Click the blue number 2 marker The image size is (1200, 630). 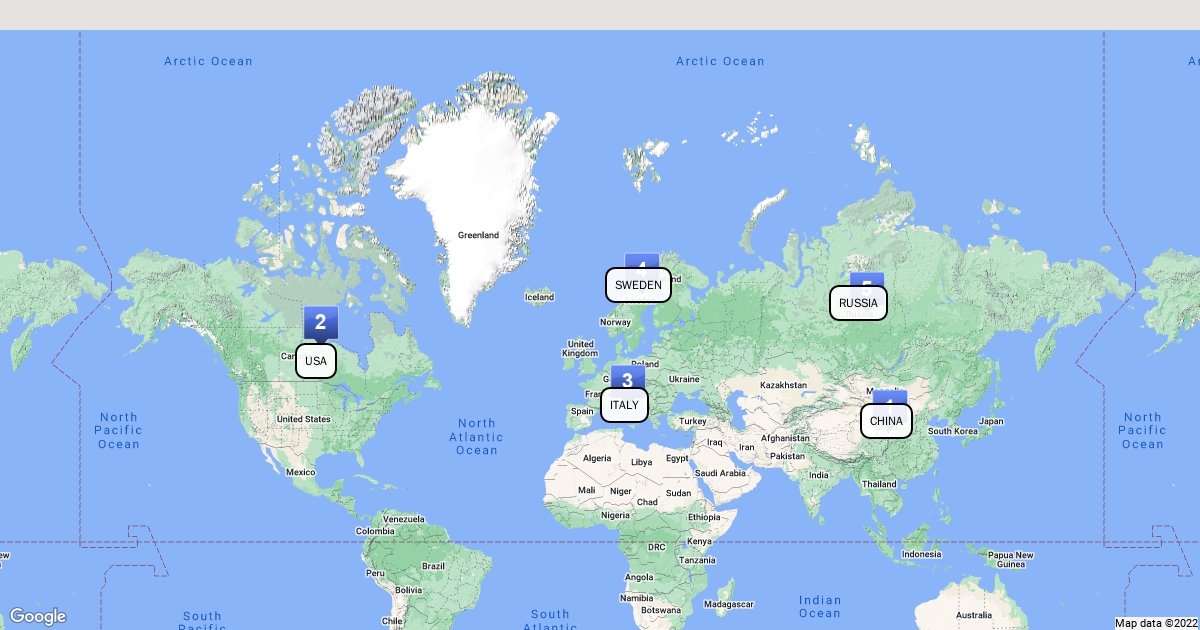tap(320, 322)
